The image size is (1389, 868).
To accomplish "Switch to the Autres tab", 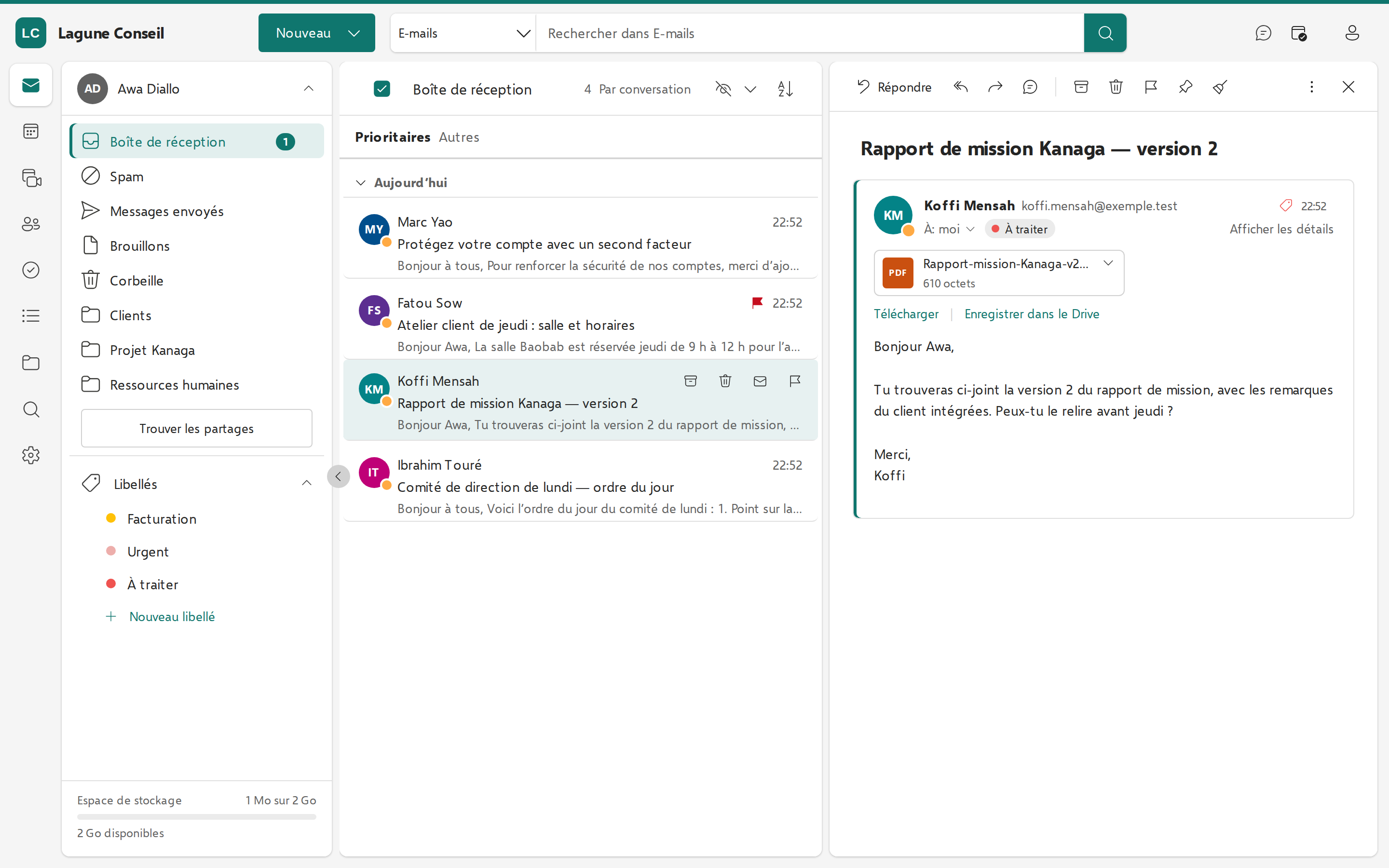I will point(459,137).
